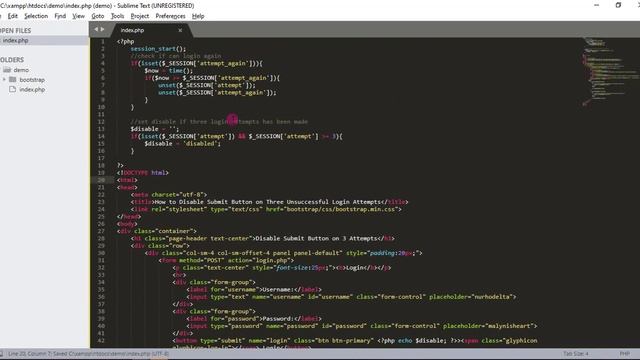Click the Username: label line

point(254,289)
